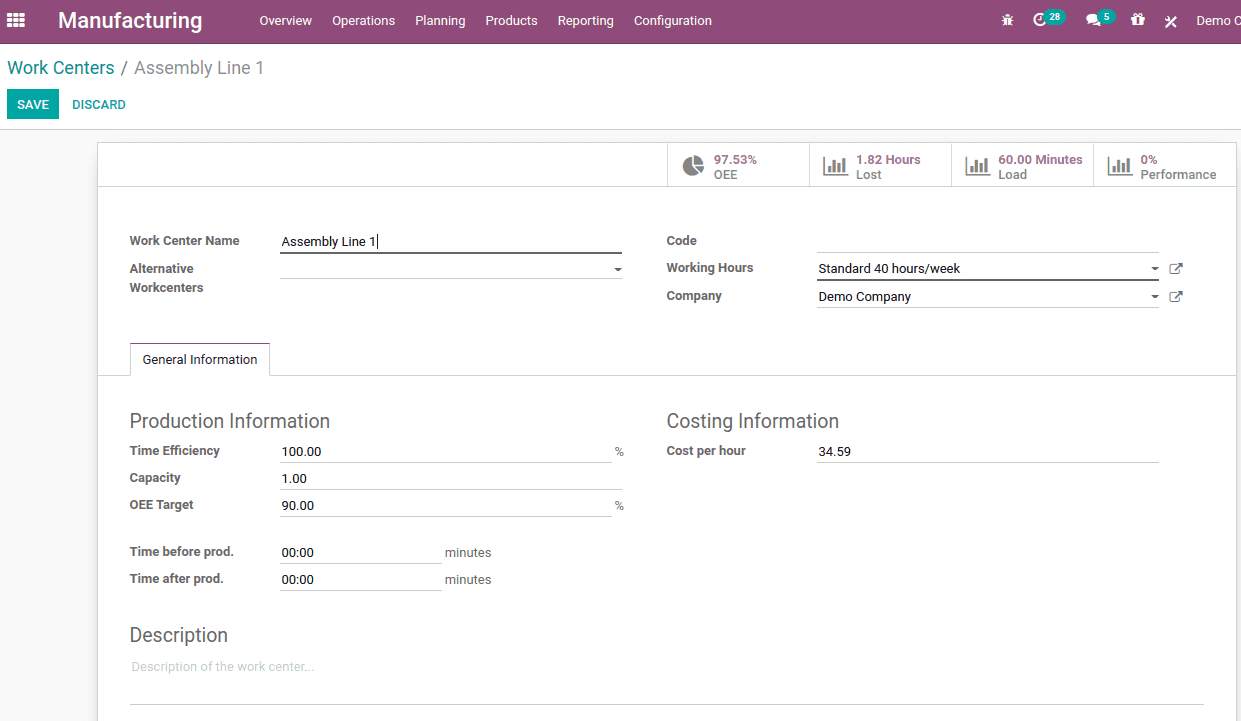The image size is (1241, 721).
Task: Click the Working Hours field value
Action: pyautogui.click(x=889, y=269)
